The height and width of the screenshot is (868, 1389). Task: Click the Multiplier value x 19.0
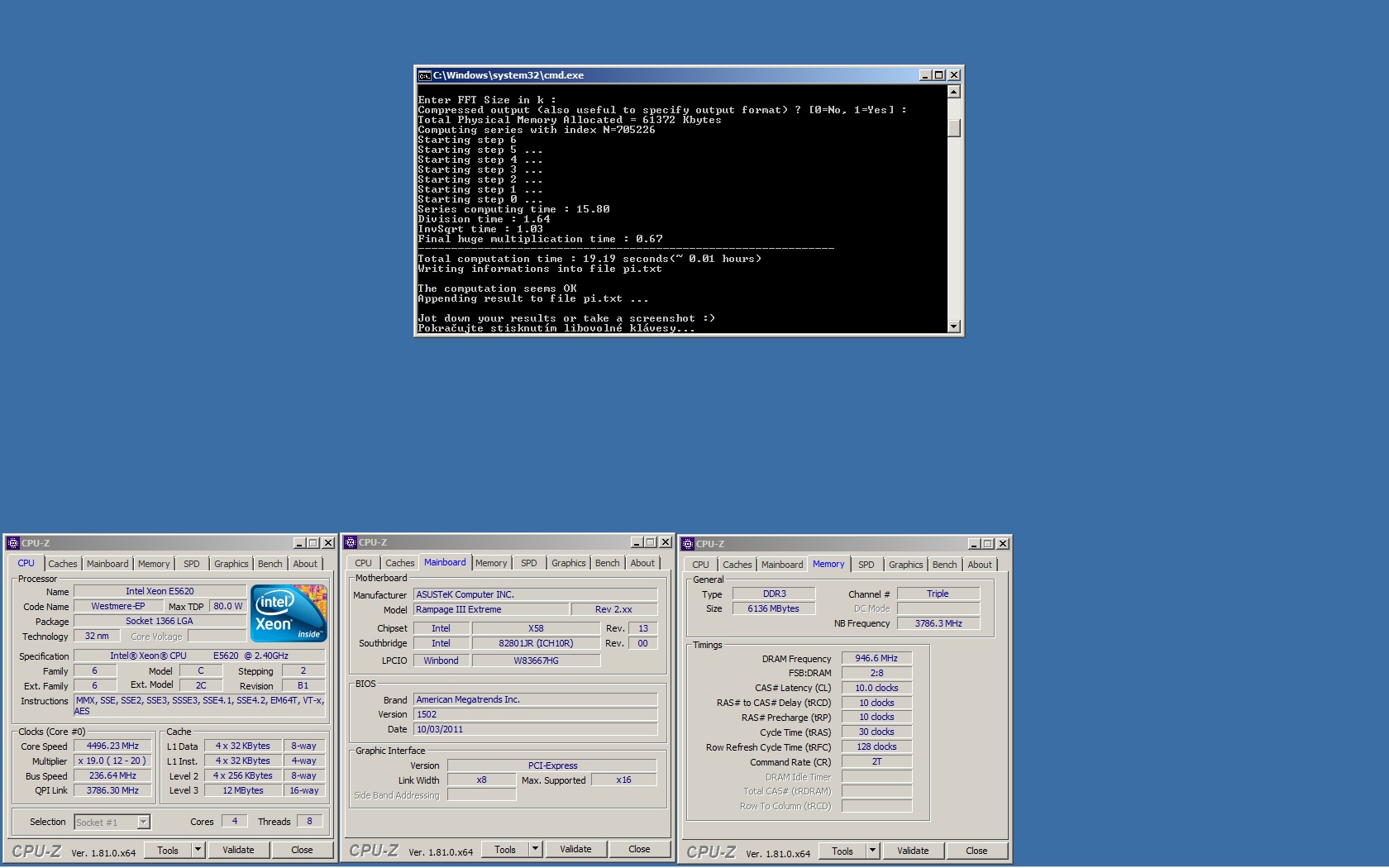[112, 761]
